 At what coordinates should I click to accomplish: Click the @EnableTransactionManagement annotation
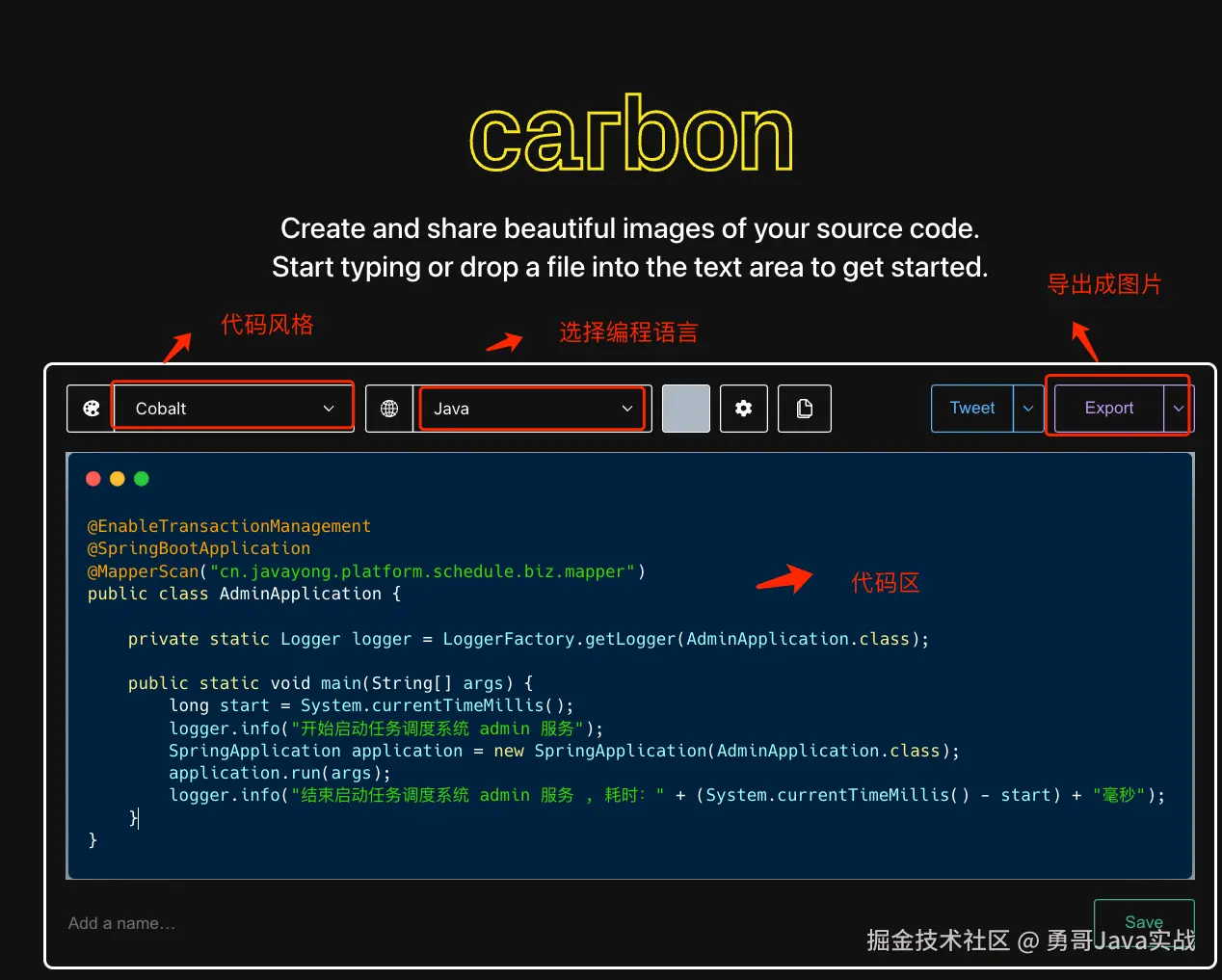(x=229, y=526)
